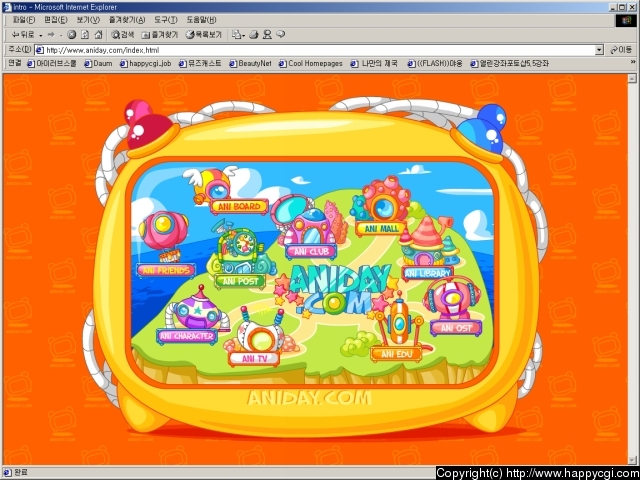
Task: Open the Photoshop 5.5 lecture links shortcut
Action: (509, 64)
